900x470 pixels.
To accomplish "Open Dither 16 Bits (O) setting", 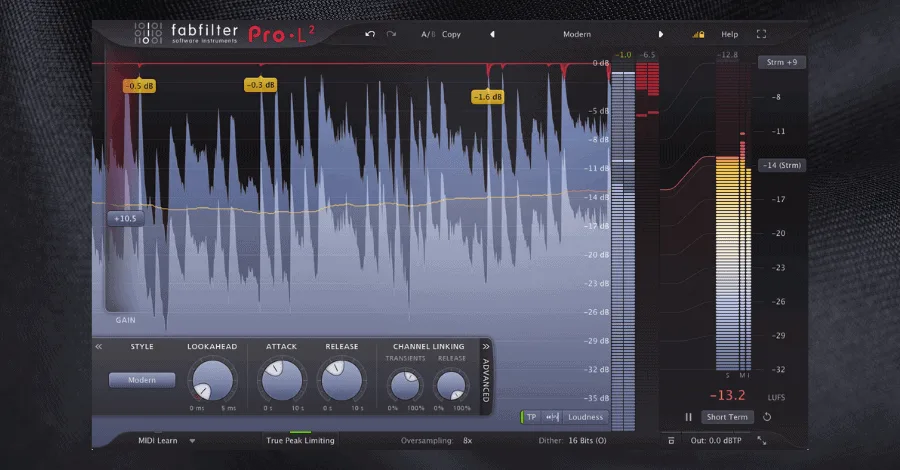I will 572,441.
